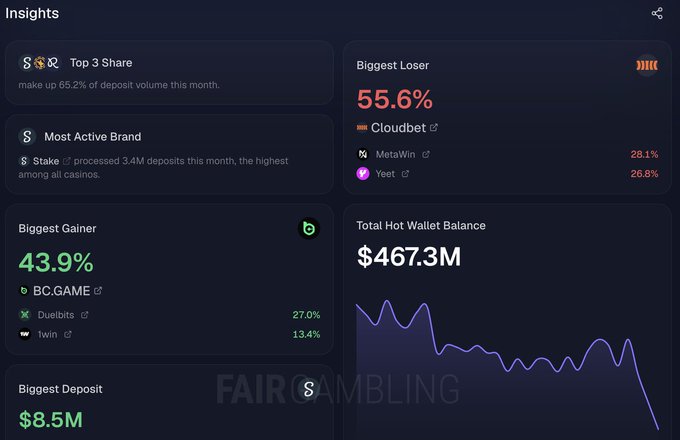Open the Yeet link
The height and width of the screenshot is (440, 680).
[385, 174]
